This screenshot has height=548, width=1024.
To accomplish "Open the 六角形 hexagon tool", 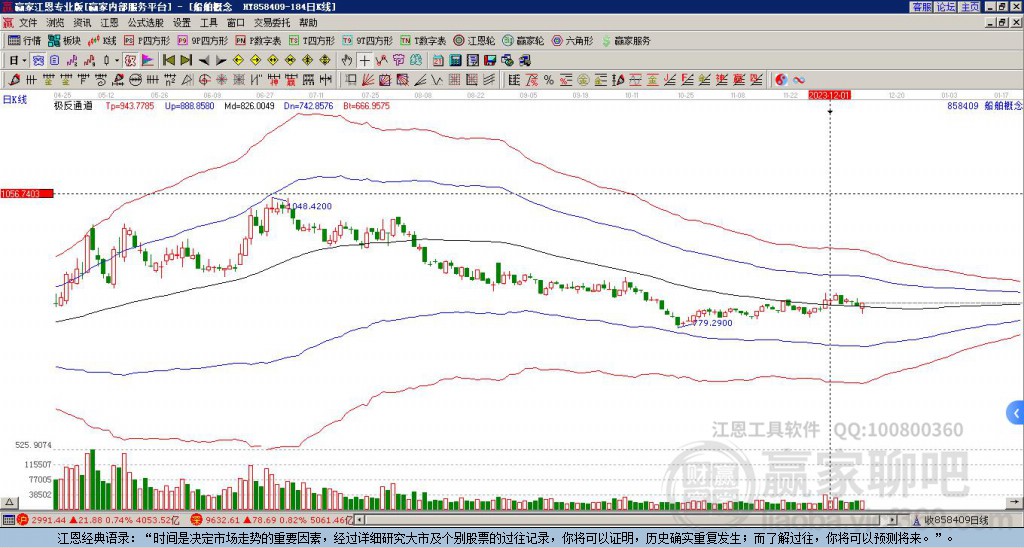I will pos(572,40).
